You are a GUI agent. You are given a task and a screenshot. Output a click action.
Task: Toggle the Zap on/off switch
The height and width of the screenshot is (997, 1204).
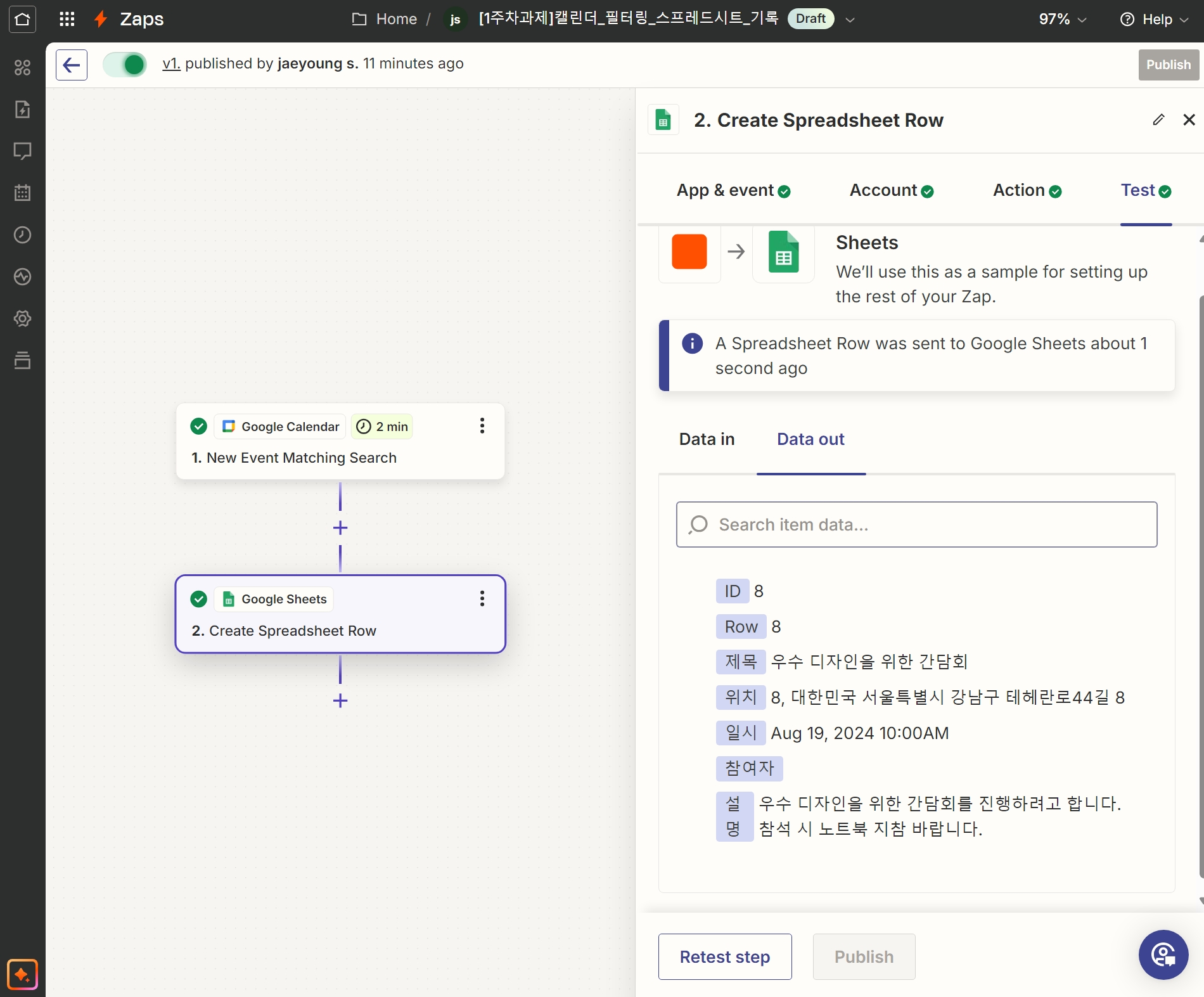125,65
